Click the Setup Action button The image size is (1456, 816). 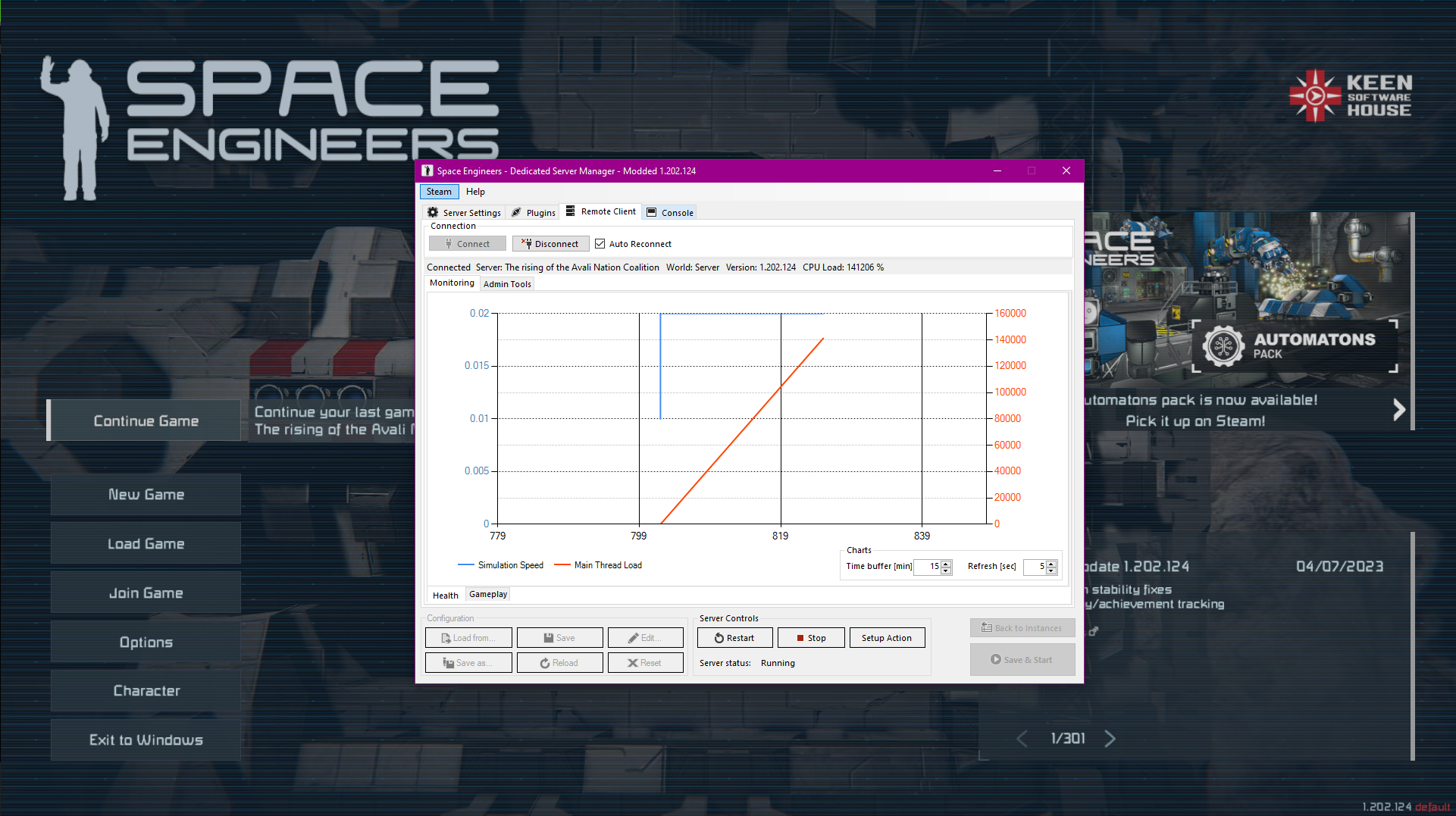(x=887, y=638)
